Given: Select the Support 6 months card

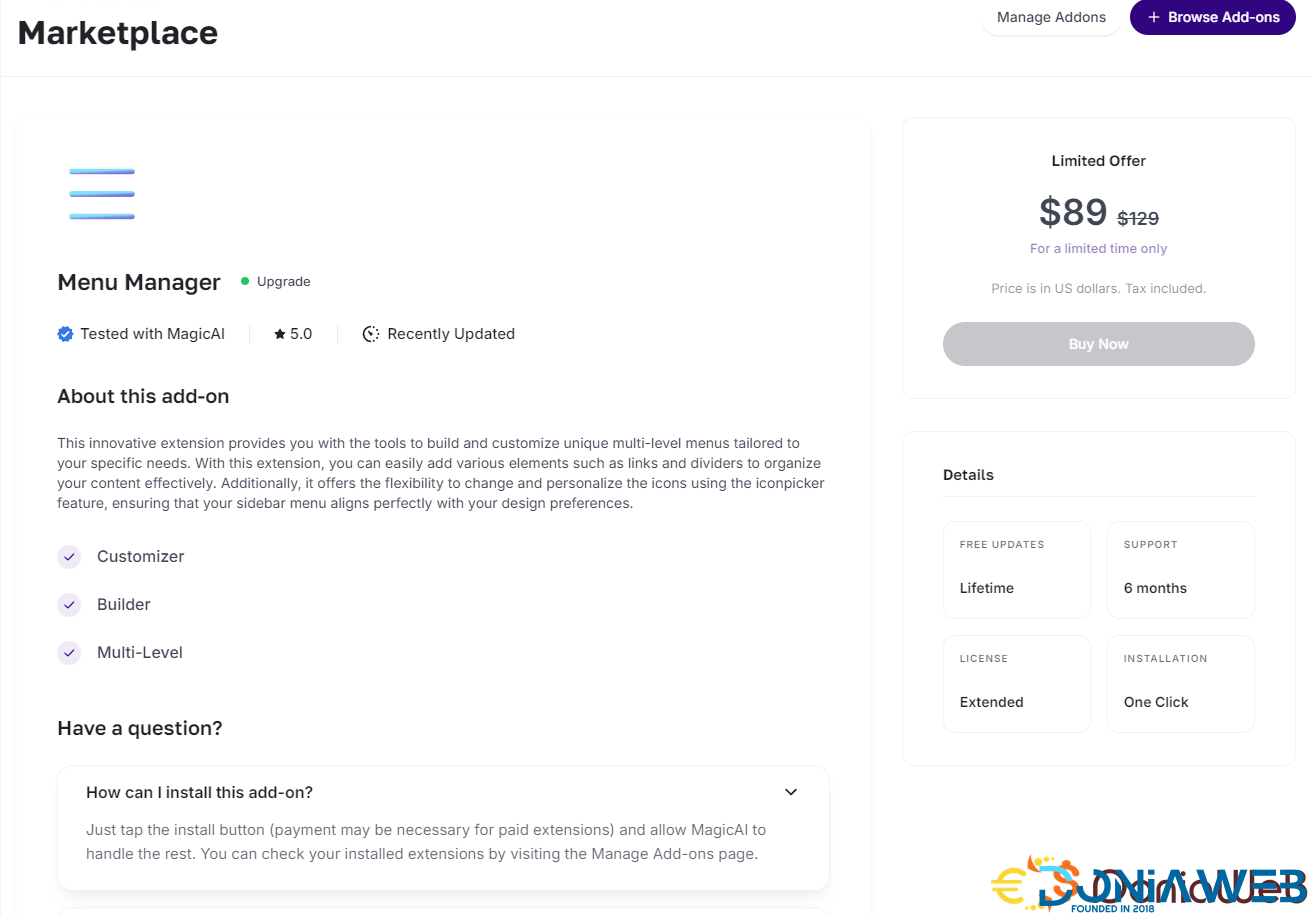Looking at the screenshot, I should tap(1180, 569).
